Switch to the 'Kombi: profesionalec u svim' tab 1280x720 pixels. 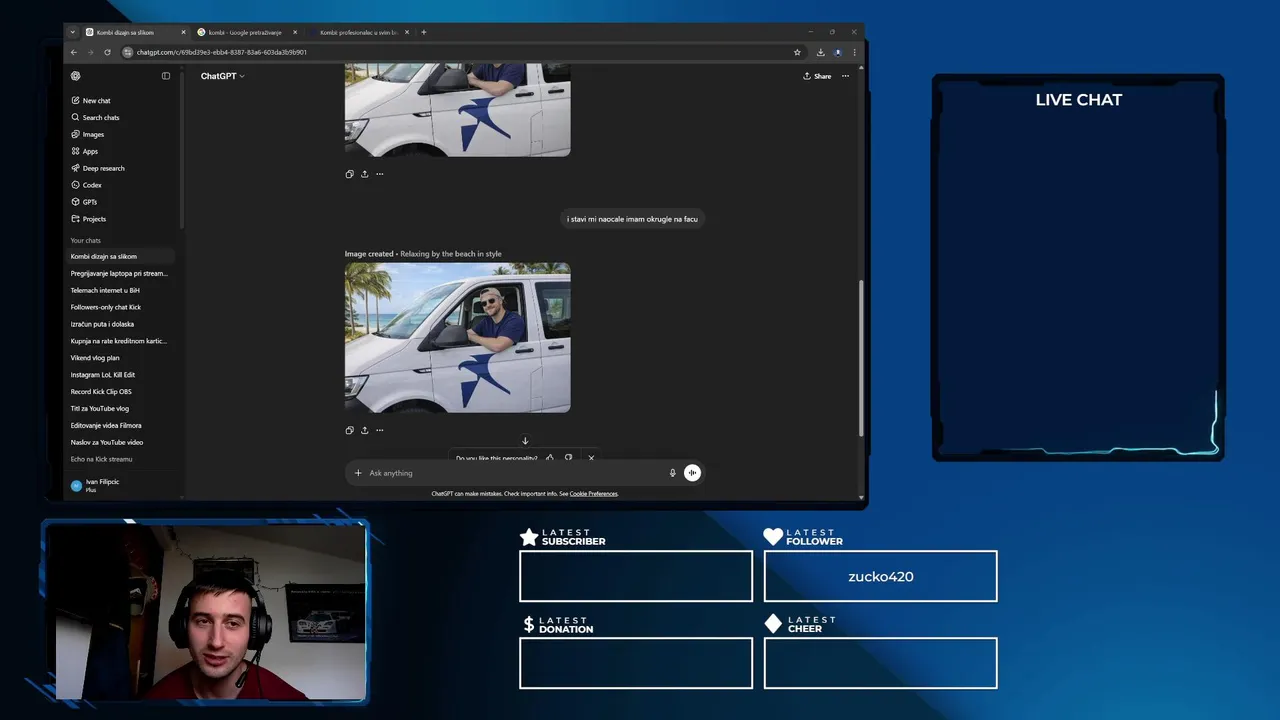pos(358,32)
